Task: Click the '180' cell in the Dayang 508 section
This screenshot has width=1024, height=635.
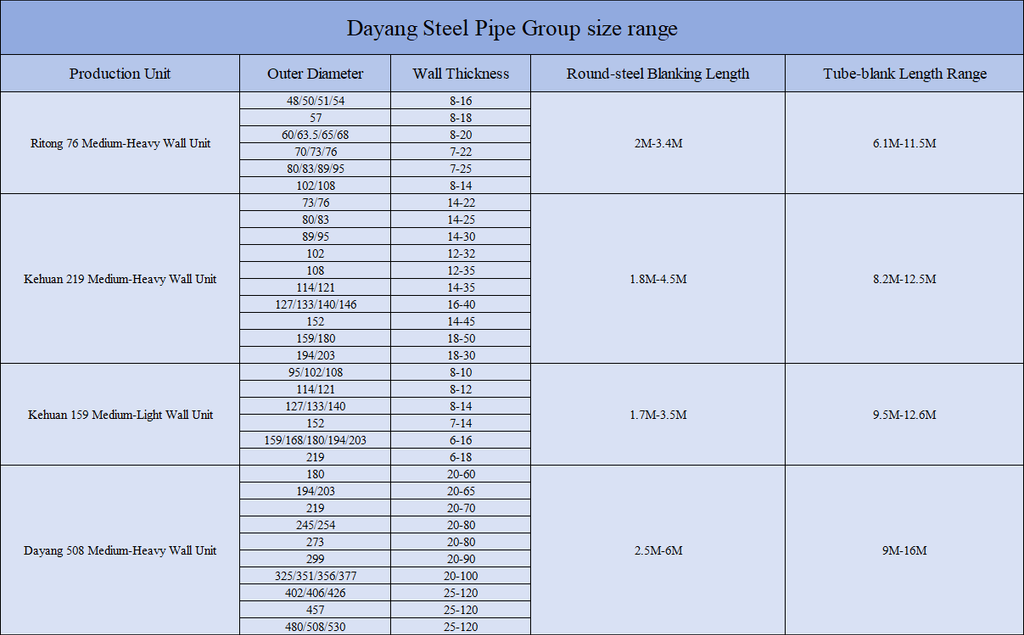Action: click(315, 474)
